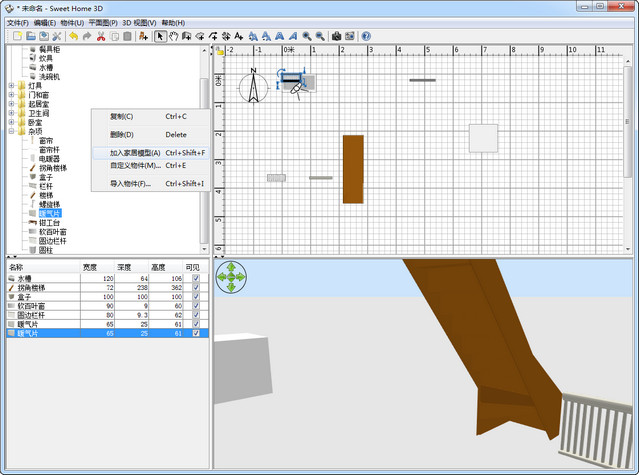The width and height of the screenshot is (639, 475).
Task: Click the Zoom out magnifier icon
Action: [320, 36]
